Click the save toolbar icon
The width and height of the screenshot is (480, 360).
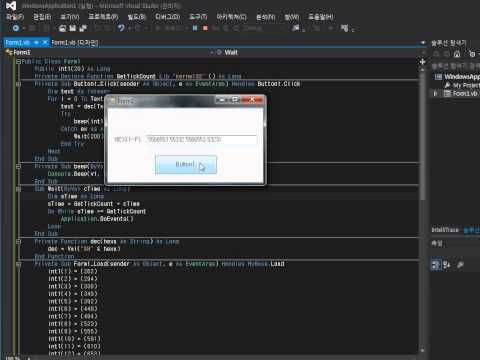[x=73, y=28]
